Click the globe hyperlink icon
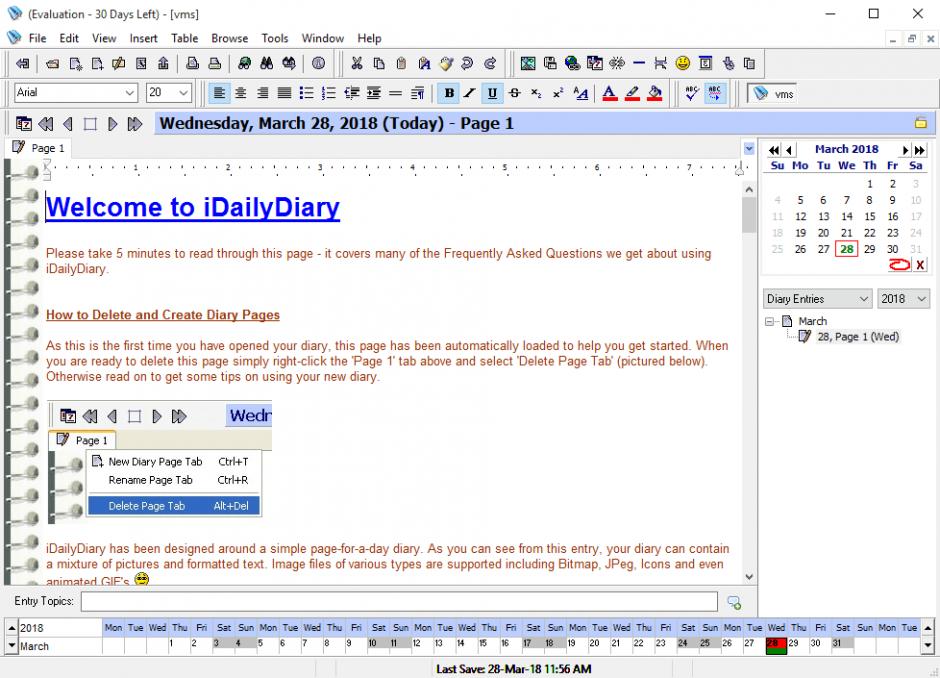 pyautogui.click(x=573, y=64)
